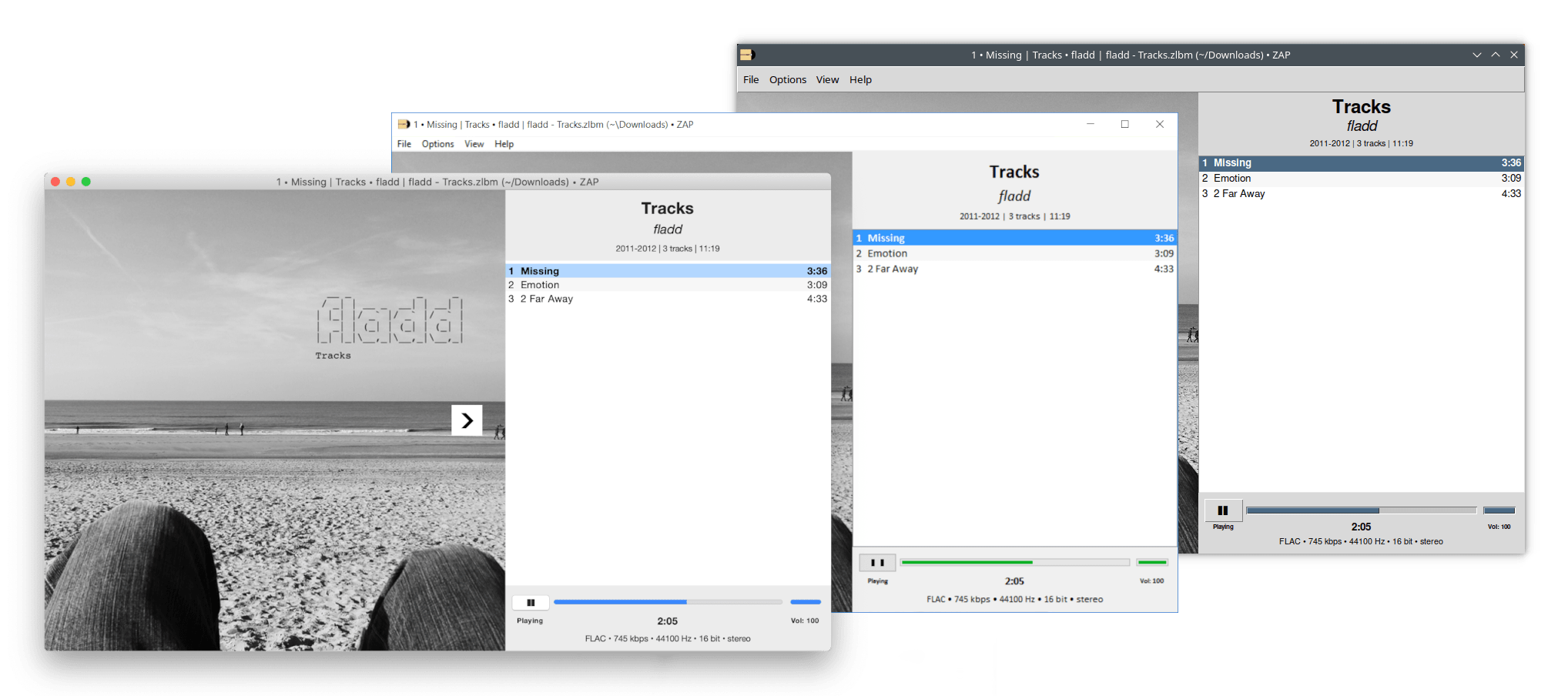Click ZAP app icon in Windows window title bar
The height and width of the screenshot is (696, 1568).
[404, 124]
